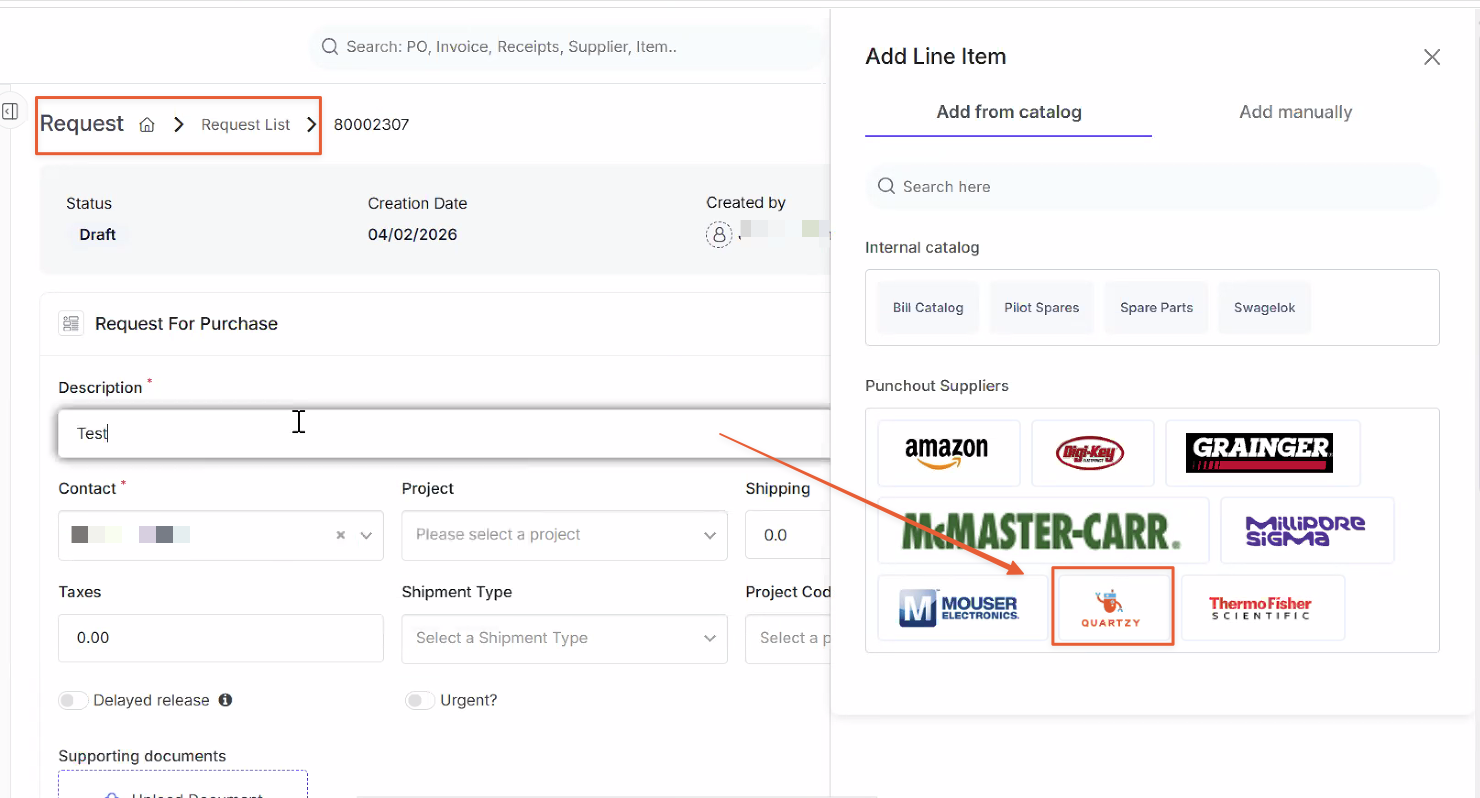This screenshot has height=798, width=1480.
Task: Open the McMaster-Carr punchout supplier
Action: (x=1043, y=530)
